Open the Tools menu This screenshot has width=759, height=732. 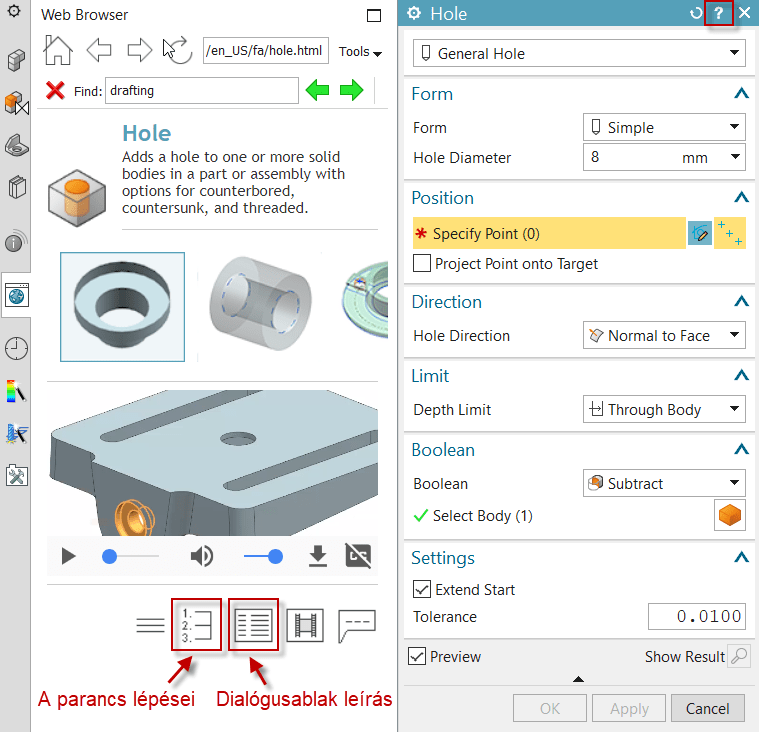point(360,52)
